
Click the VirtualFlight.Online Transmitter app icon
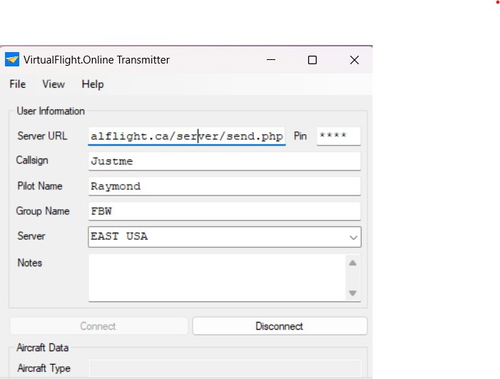point(12,60)
